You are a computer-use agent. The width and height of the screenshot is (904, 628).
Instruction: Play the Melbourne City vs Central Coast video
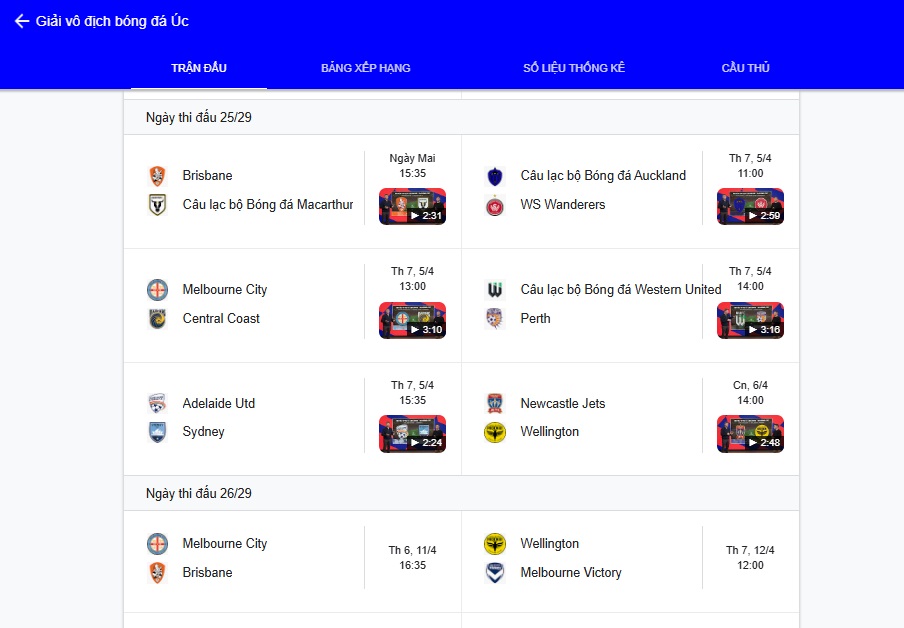pos(412,320)
